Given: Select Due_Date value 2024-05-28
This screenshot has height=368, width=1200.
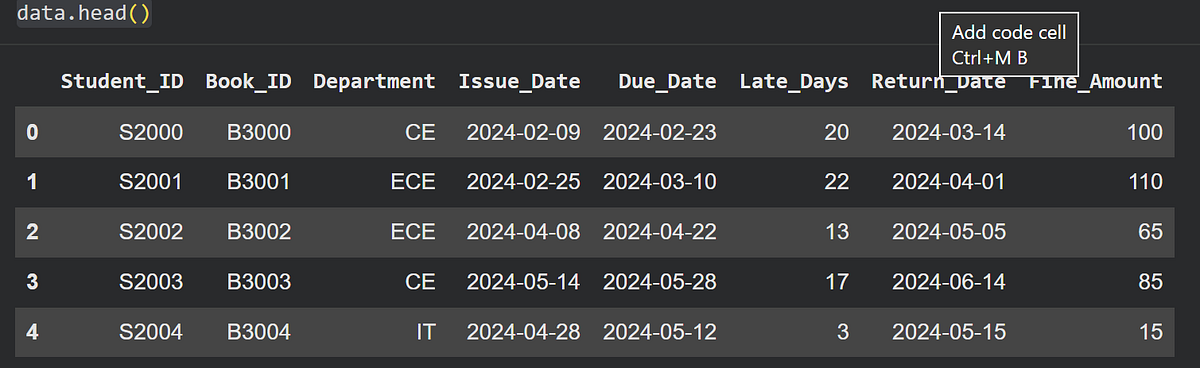Looking at the screenshot, I should [x=660, y=281].
